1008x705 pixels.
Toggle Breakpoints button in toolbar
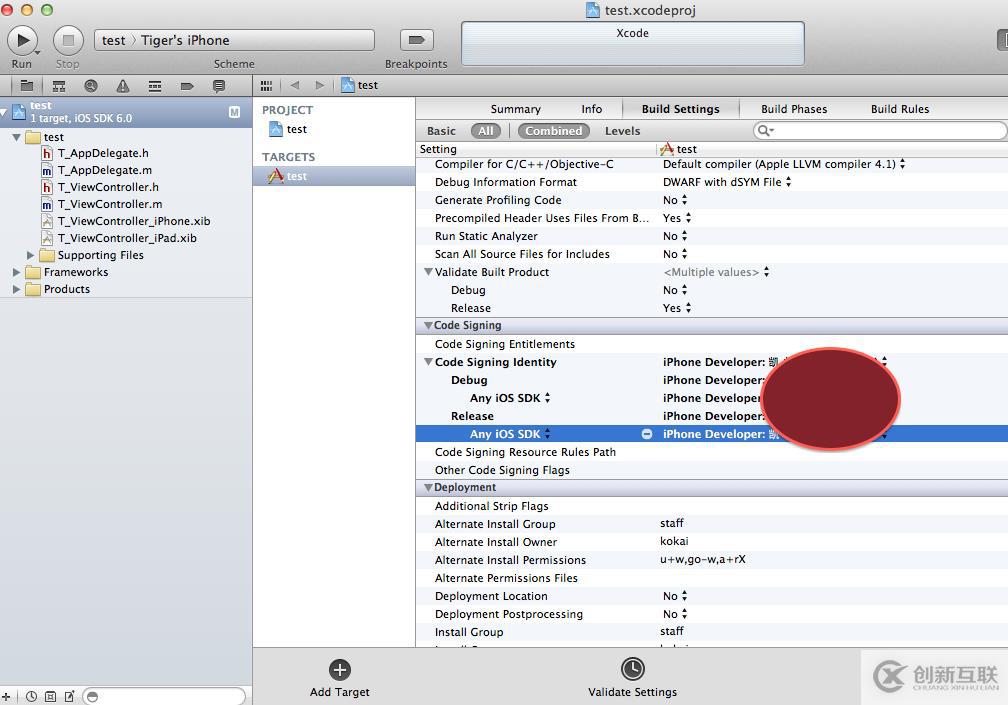pos(416,40)
